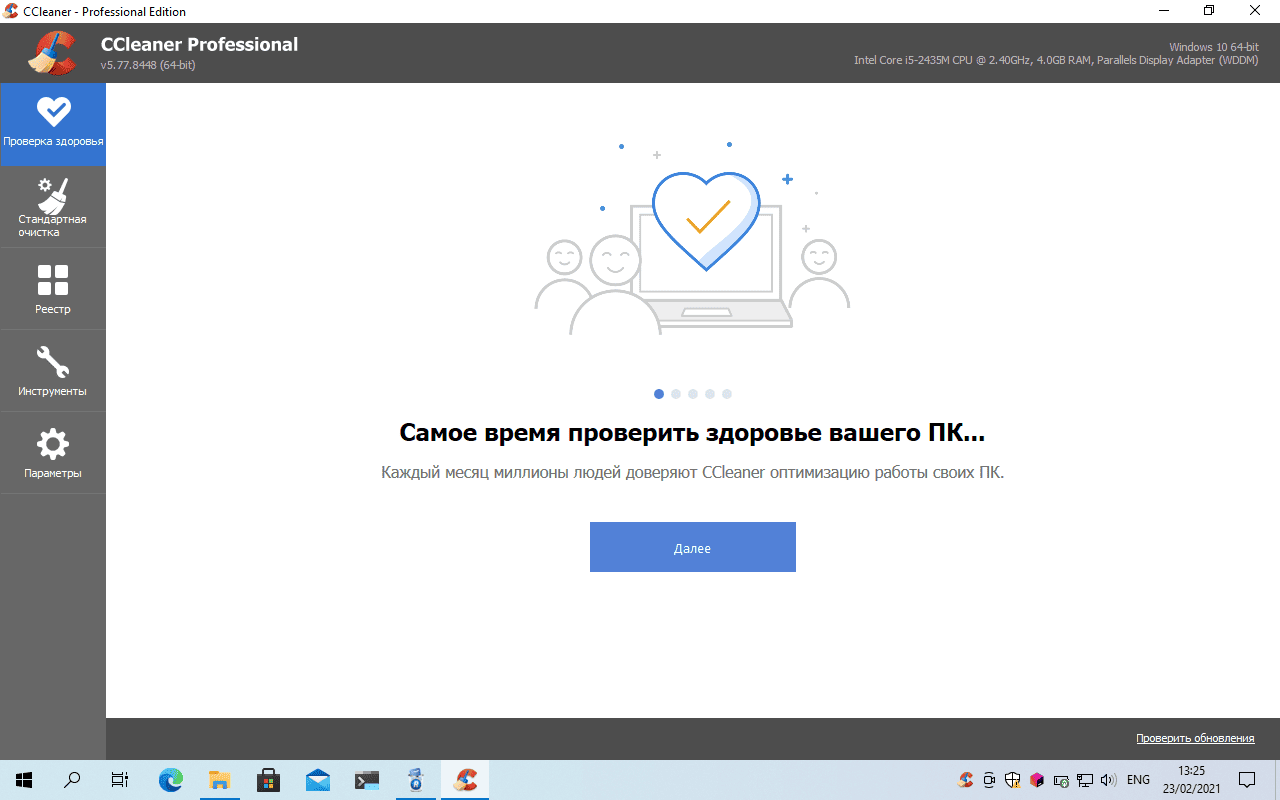Open the Реестр registry cleaner
Screen dimensions: 1280x800
(x=53, y=289)
